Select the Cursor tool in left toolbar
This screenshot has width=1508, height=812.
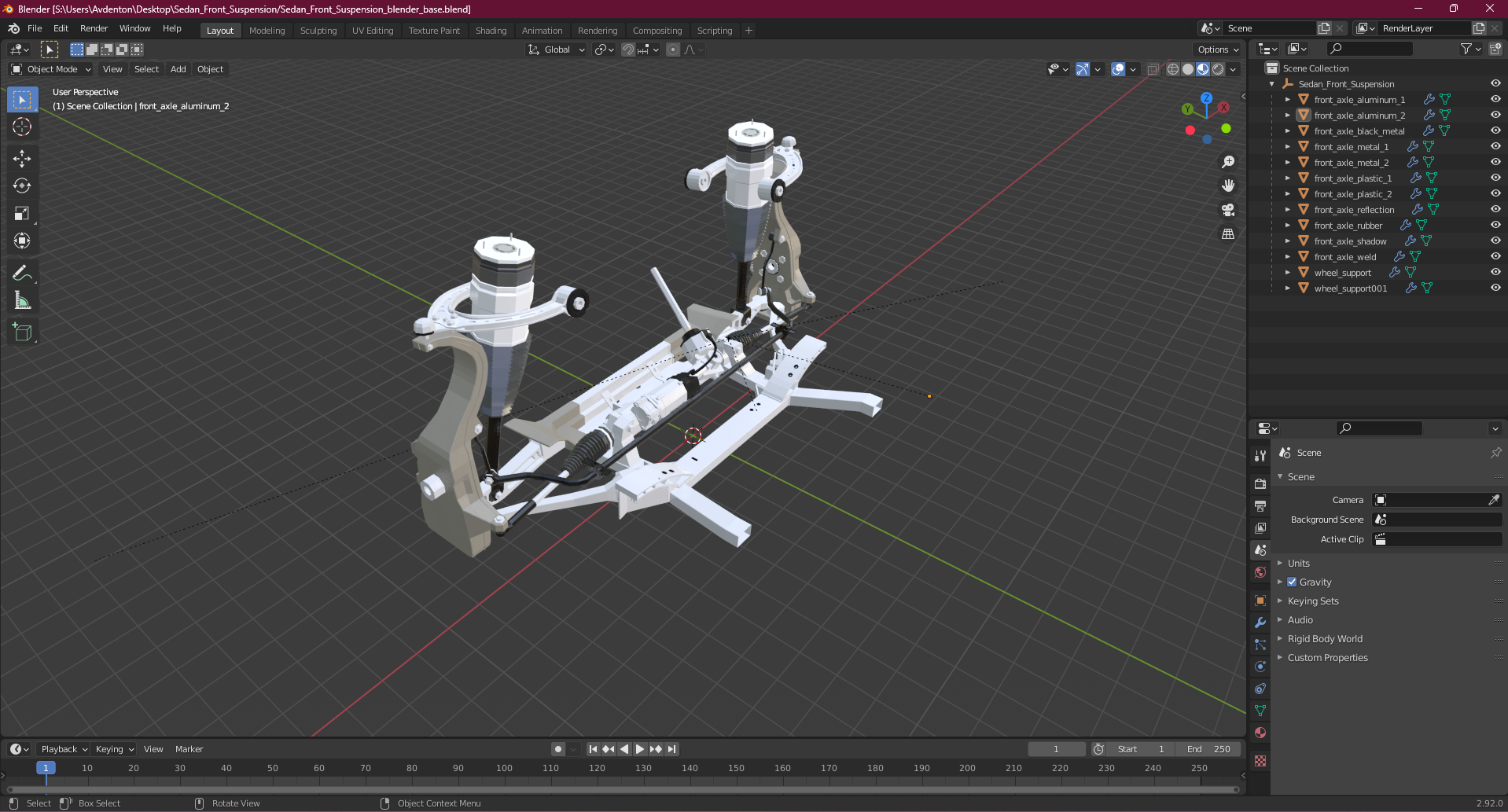(x=22, y=127)
